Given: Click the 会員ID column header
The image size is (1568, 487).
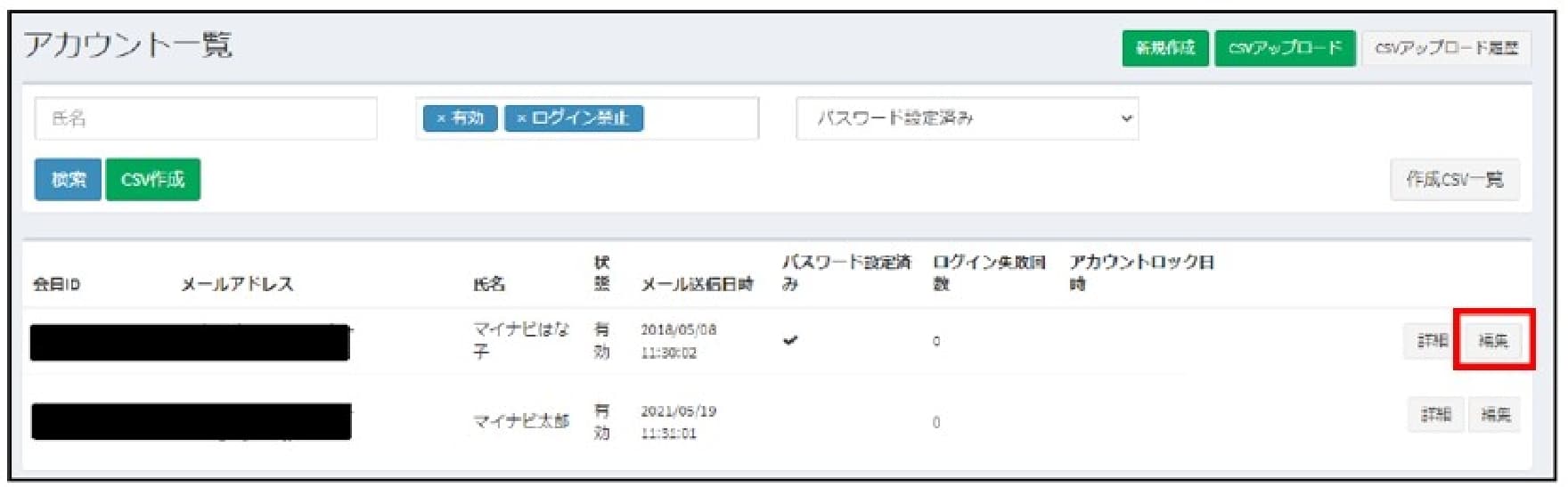Looking at the screenshot, I should (56, 284).
